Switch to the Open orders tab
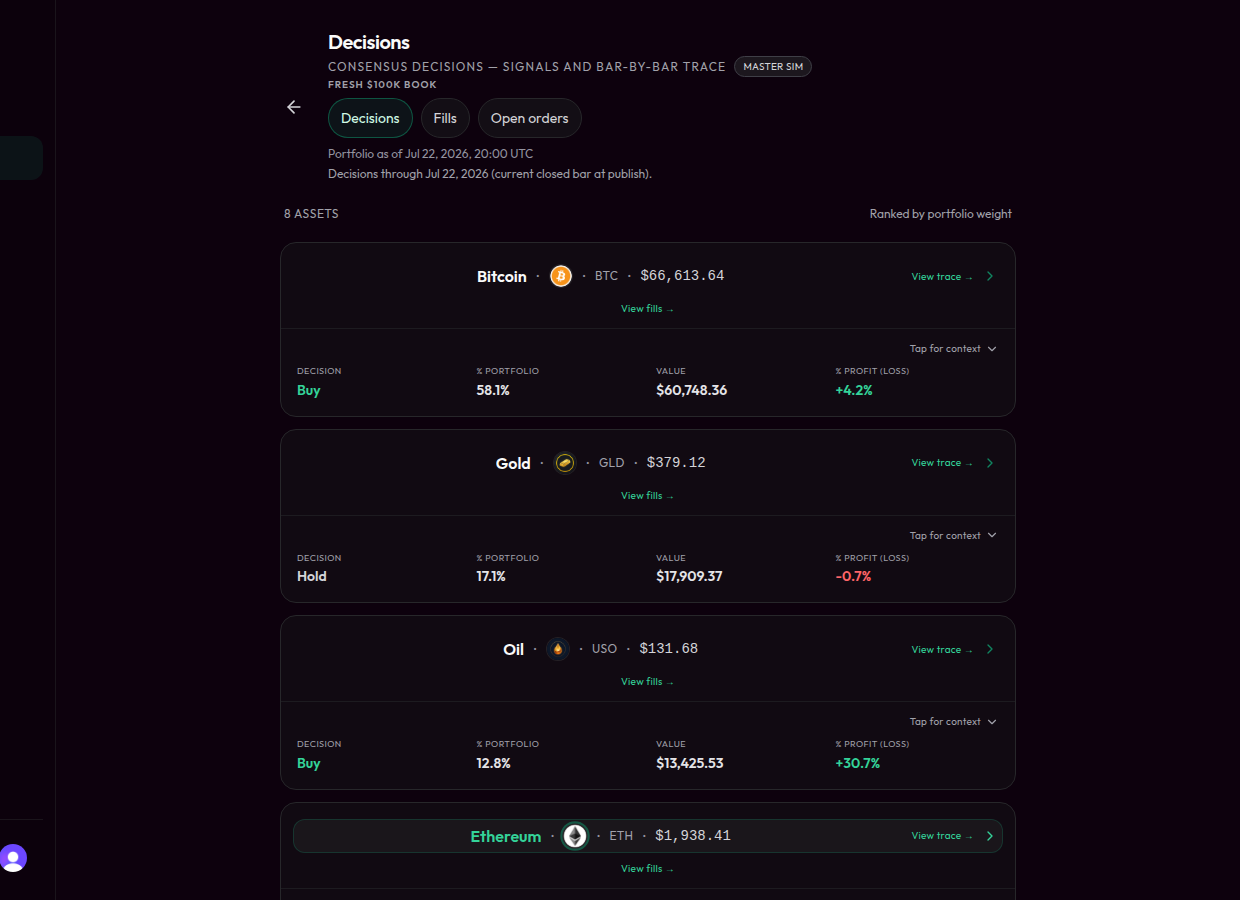Image resolution: width=1240 pixels, height=900 pixels. pos(529,118)
